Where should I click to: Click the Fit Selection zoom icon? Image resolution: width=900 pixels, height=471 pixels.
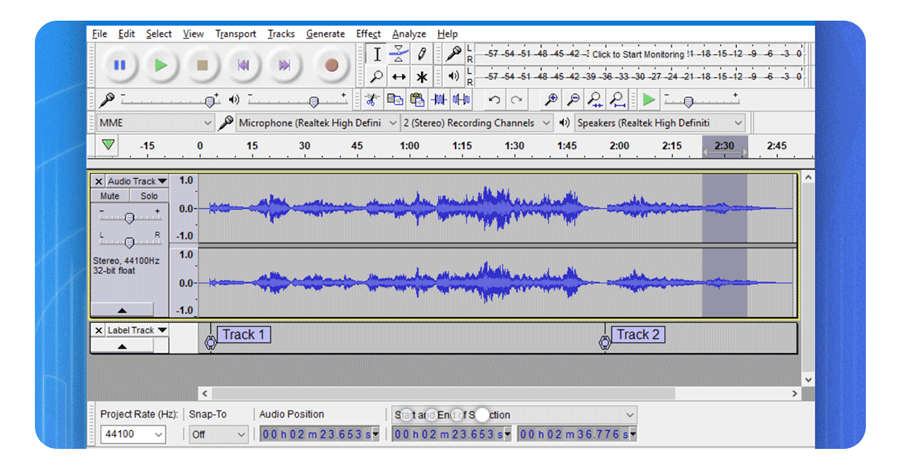click(x=595, y=100)
